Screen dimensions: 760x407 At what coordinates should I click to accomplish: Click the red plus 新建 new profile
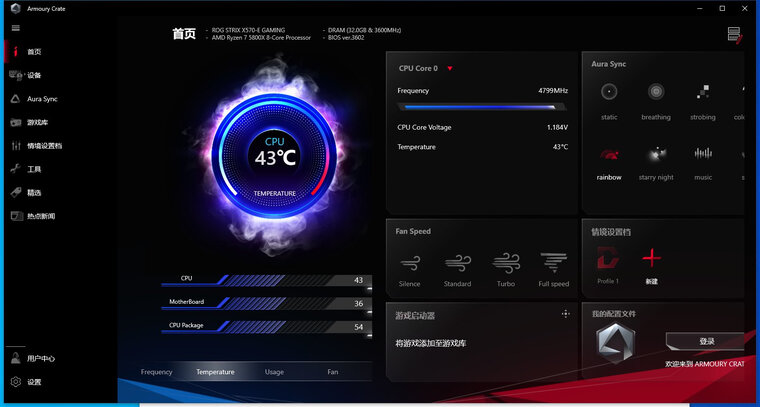[651, 265]
